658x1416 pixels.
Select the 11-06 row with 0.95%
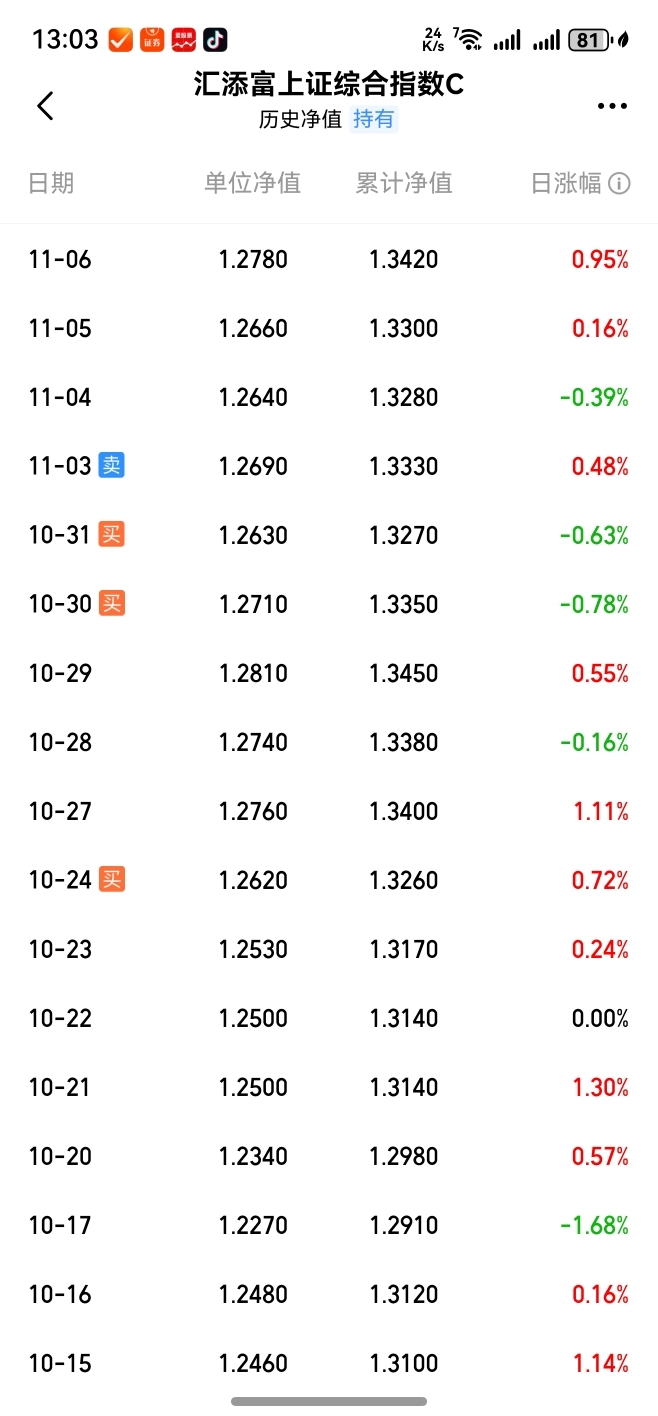point(329,260)
